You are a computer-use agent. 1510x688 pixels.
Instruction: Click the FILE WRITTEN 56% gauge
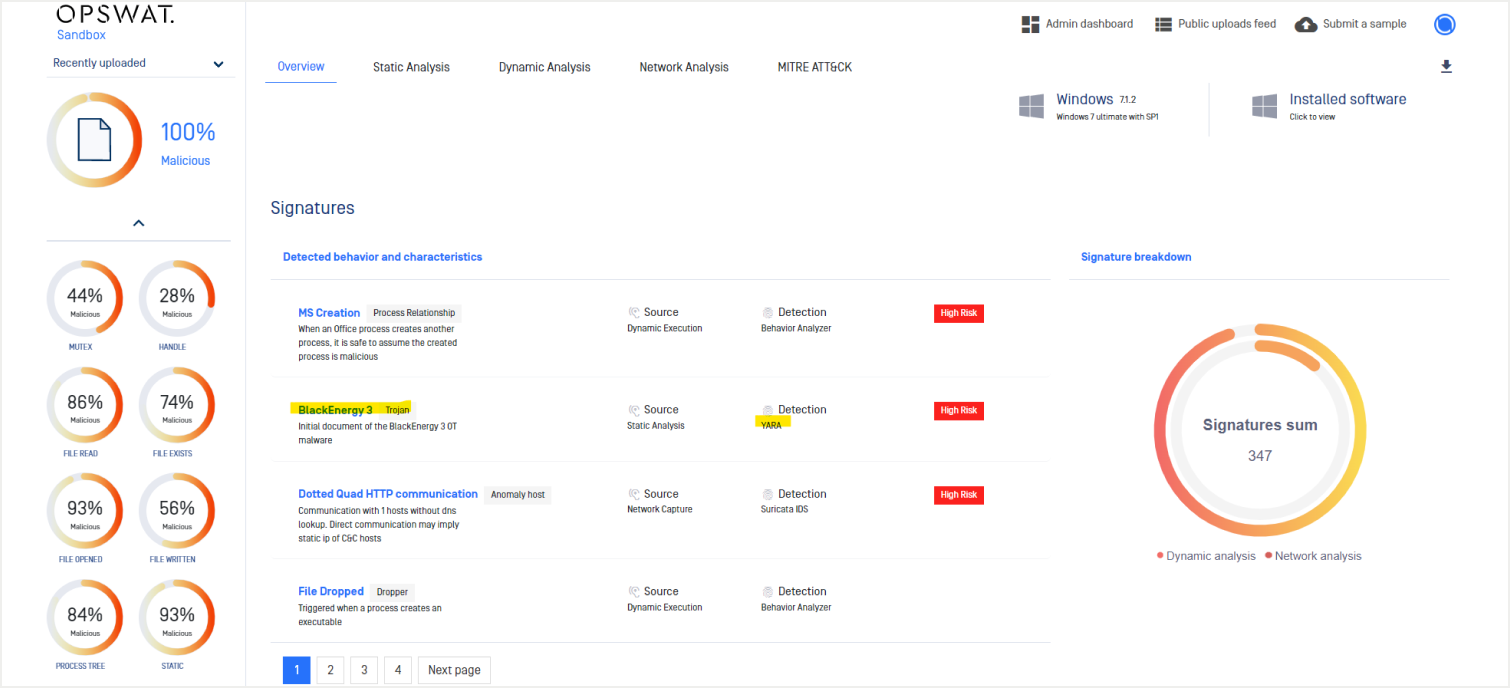(x=177, y=512)
